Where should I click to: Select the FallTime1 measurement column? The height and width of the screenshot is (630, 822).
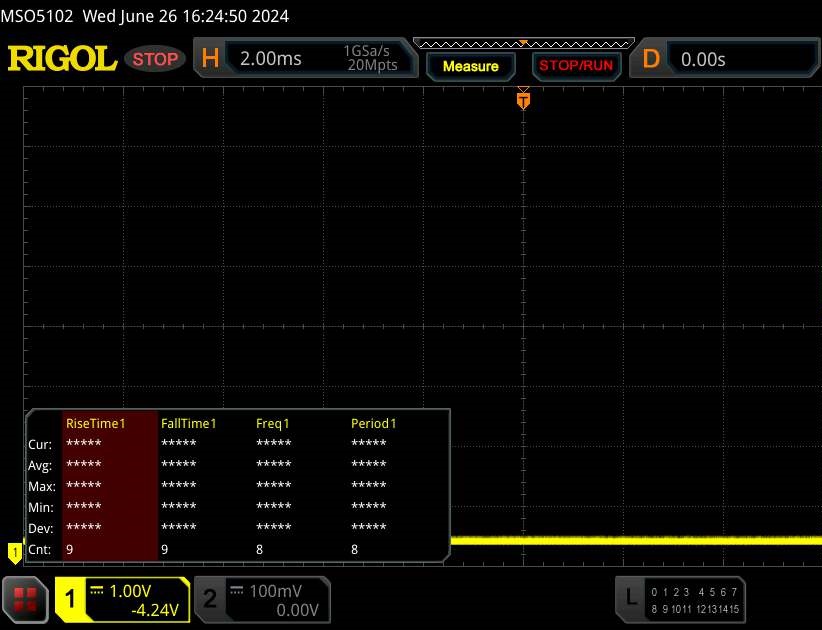tap(189, 423)
